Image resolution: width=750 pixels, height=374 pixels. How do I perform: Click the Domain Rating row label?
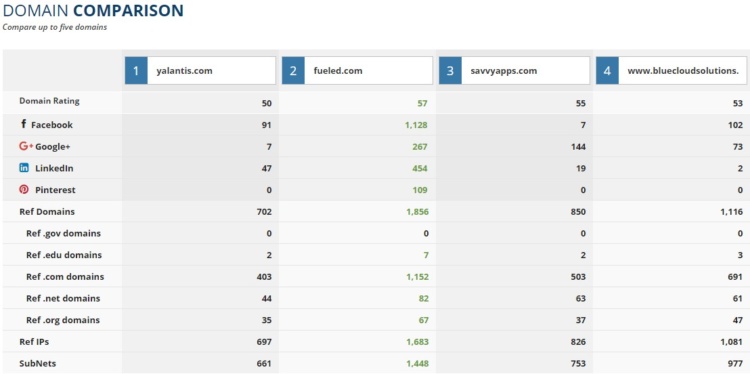point(49,101)
